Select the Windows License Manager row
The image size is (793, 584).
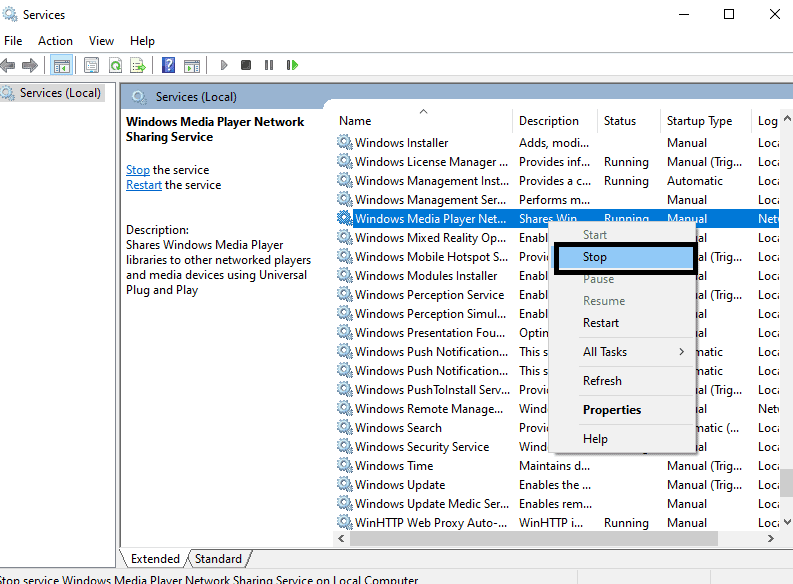[557, 162]
